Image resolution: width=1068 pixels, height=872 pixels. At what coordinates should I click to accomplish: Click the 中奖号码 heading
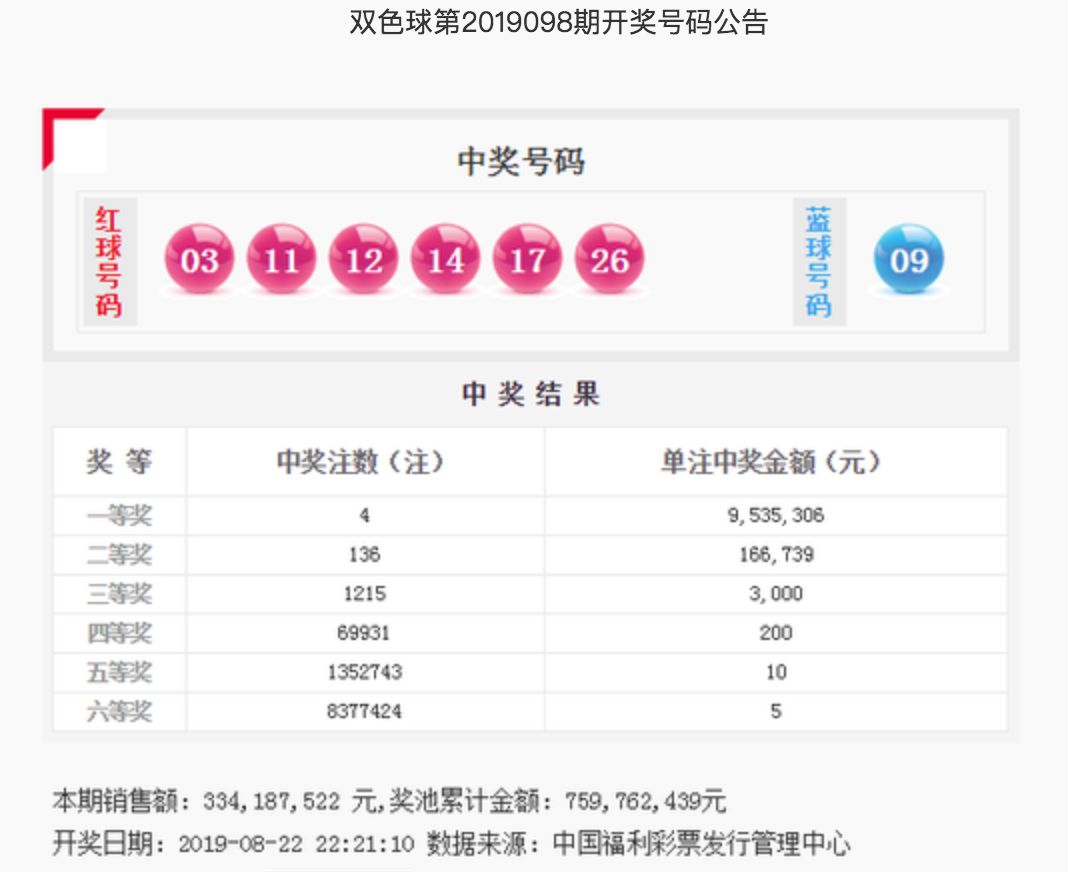(x=521, y=162)
